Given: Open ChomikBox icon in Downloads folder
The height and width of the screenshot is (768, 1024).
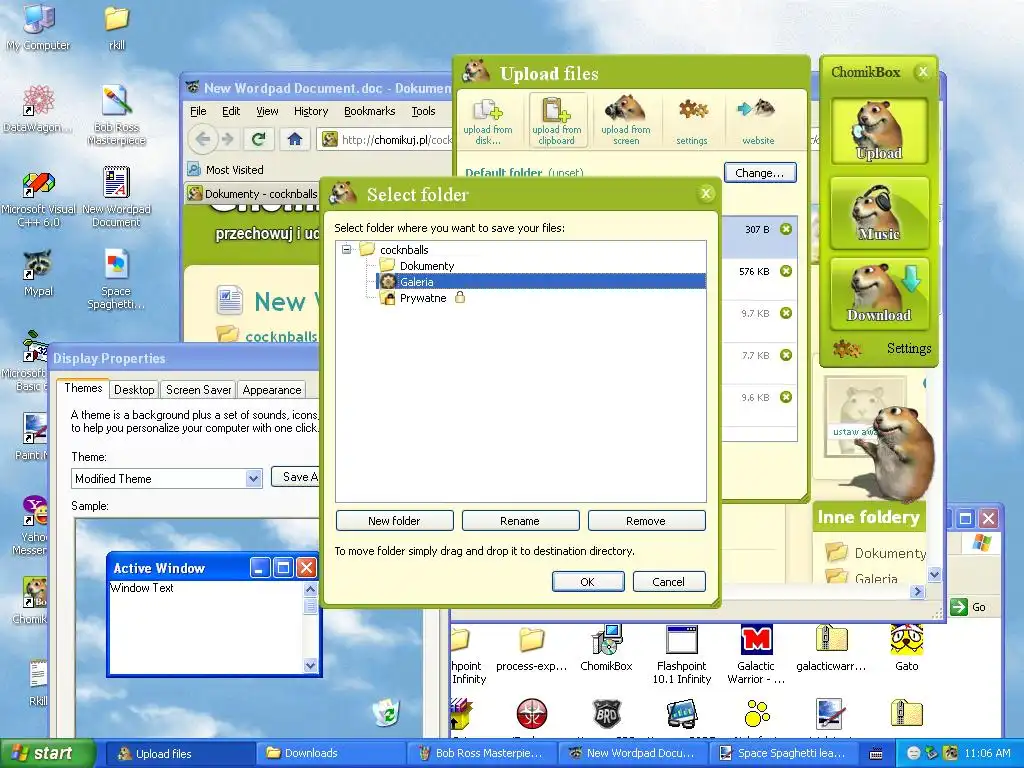Looking at the screenshot, I should [606, 648].
